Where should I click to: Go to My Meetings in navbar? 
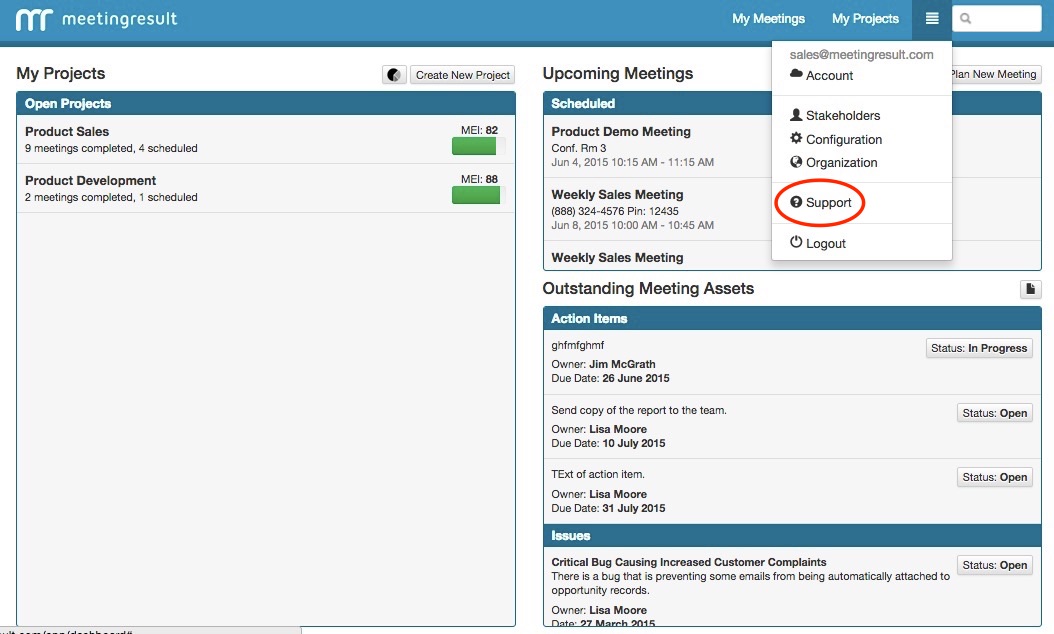coord(768,19)
